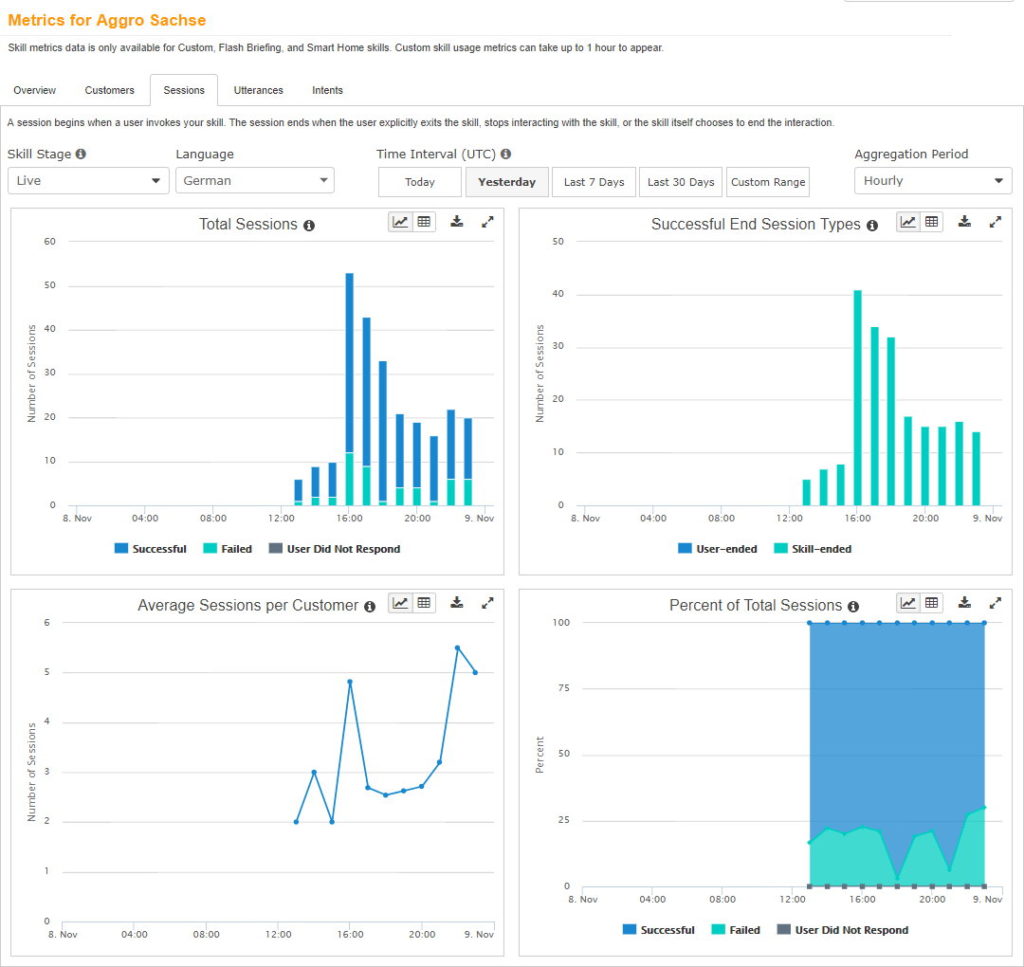The height and width of the screenshot is (967, 1024).
Task: Open info icon beside Successful End Session Types
Action: (872, 225)
